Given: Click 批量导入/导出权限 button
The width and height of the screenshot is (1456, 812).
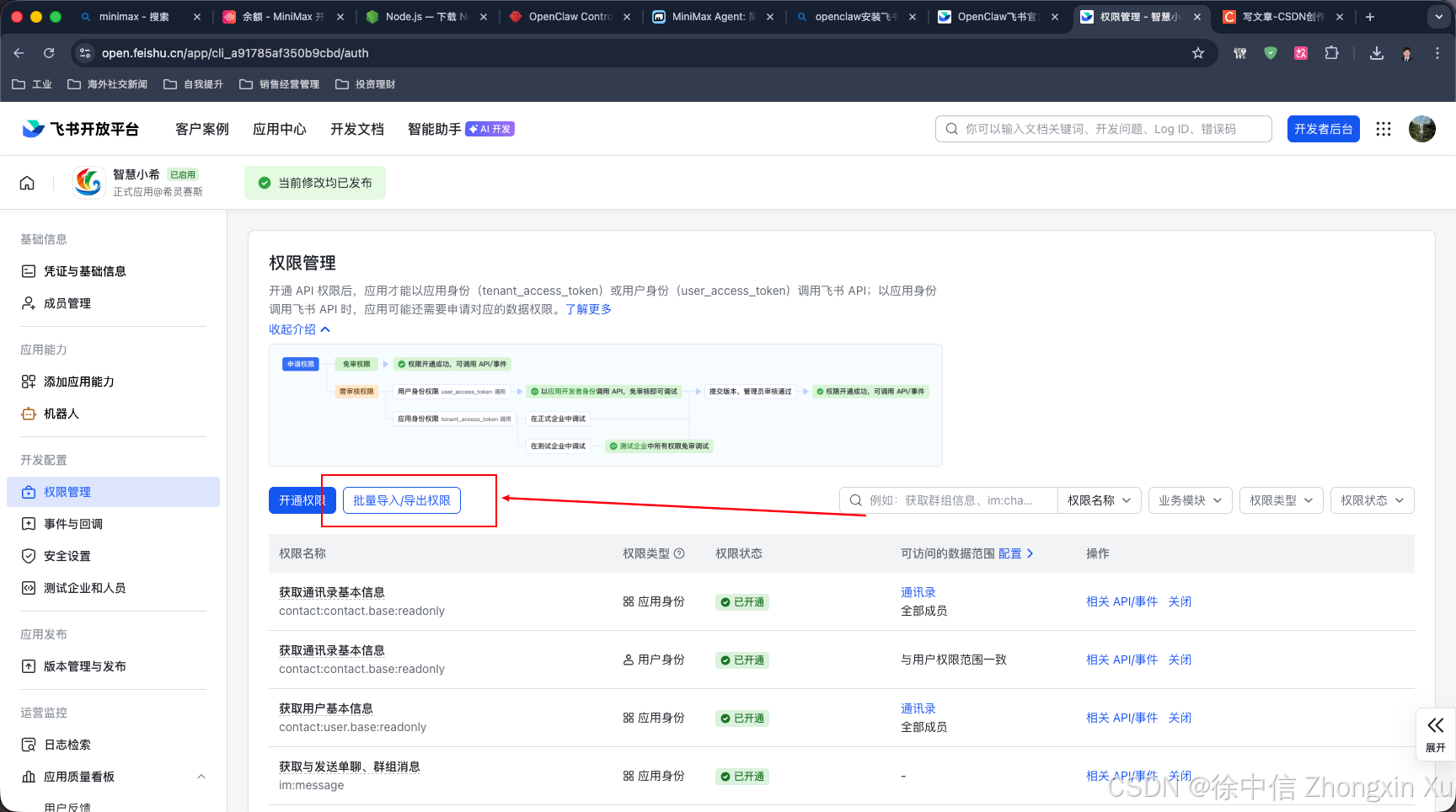Looking at the screenshot, I should pyautogui.click(x=402, y=500).
